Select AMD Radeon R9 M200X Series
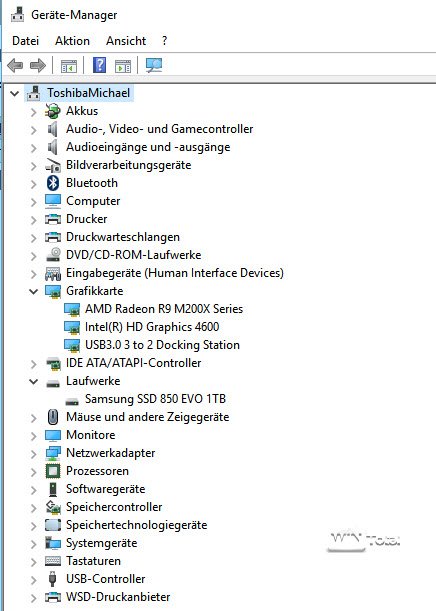 click(x=164, y=309)
